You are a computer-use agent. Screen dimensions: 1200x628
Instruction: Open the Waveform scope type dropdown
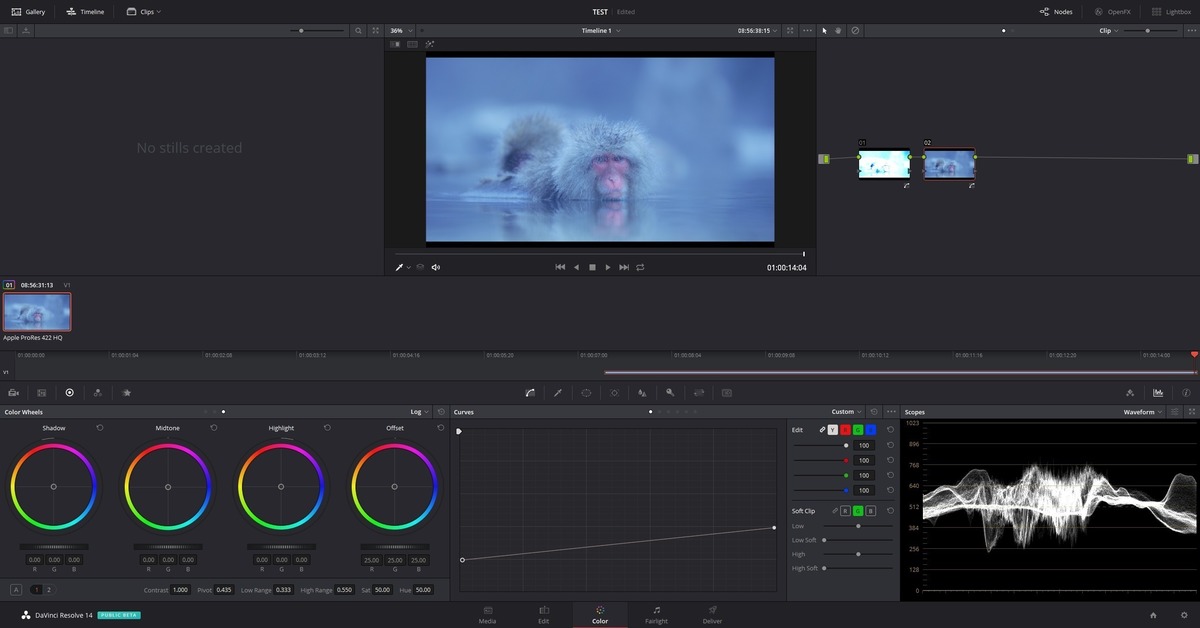tap(1143, 412)
